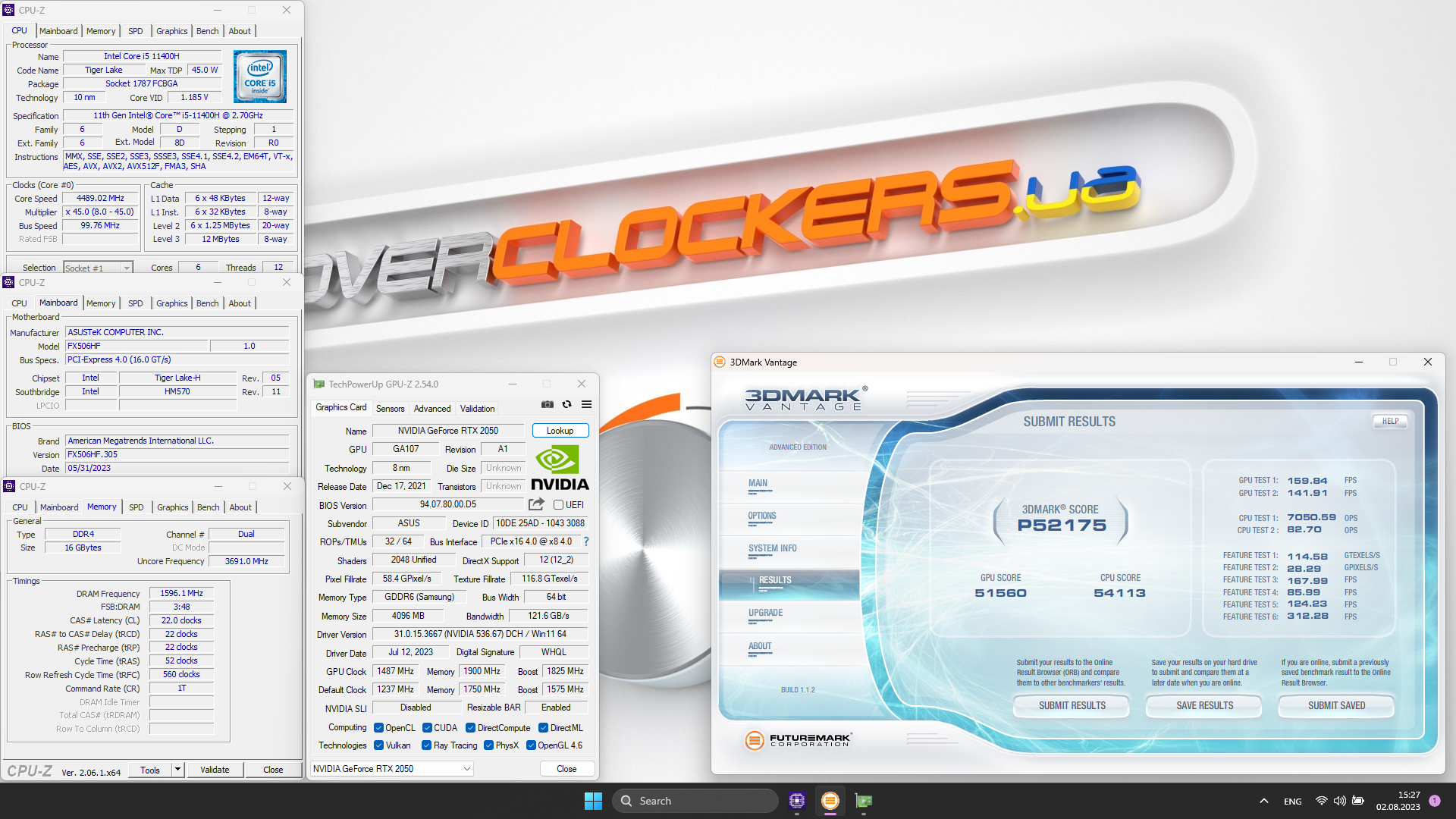Click the GPU-Z refresh icon
Screen dimensions: 1456x819
[566, 405]
